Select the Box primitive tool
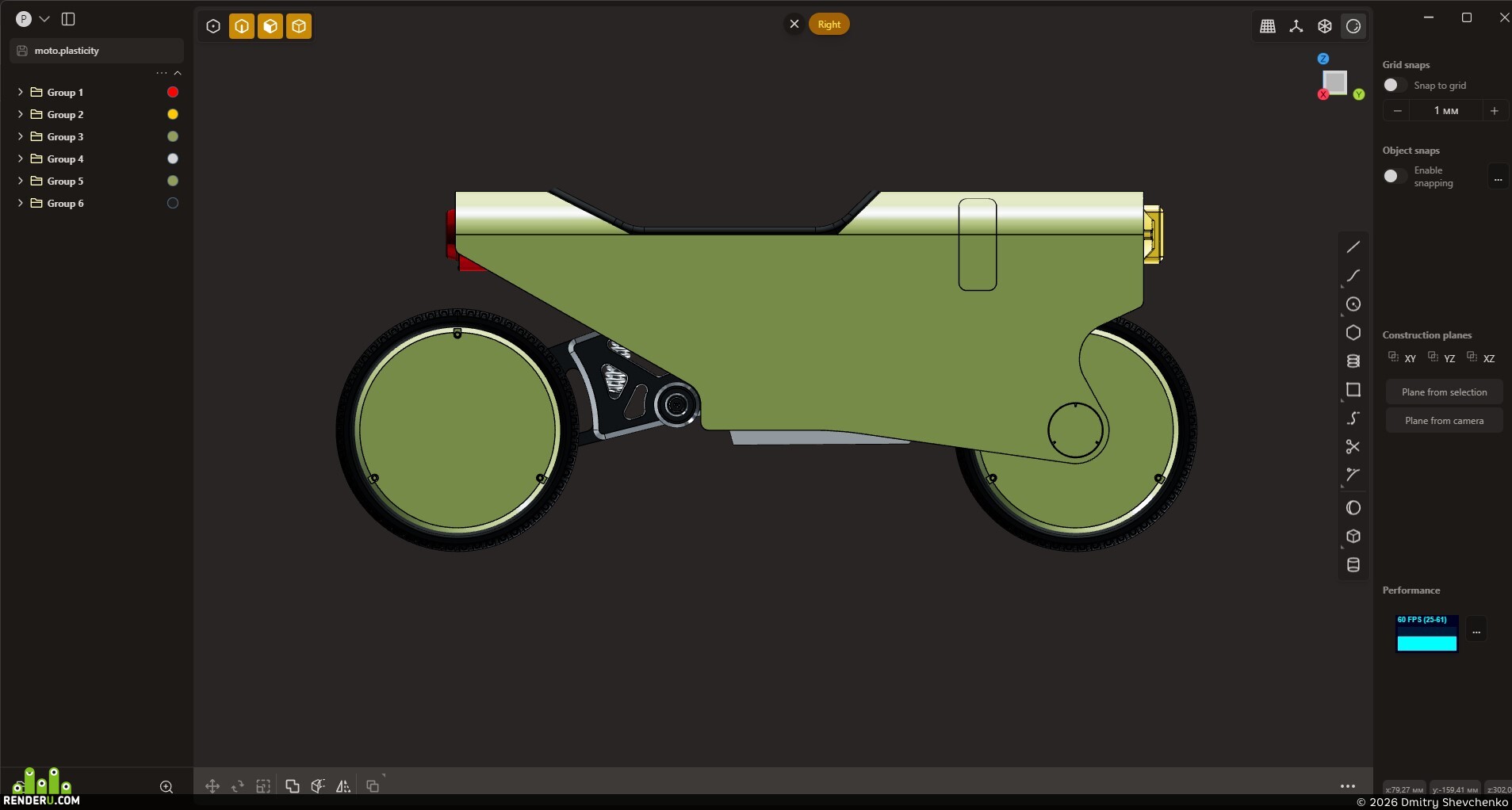Image resolution: width=1512 pixels, height=810 pixels. coord(1353,537)
